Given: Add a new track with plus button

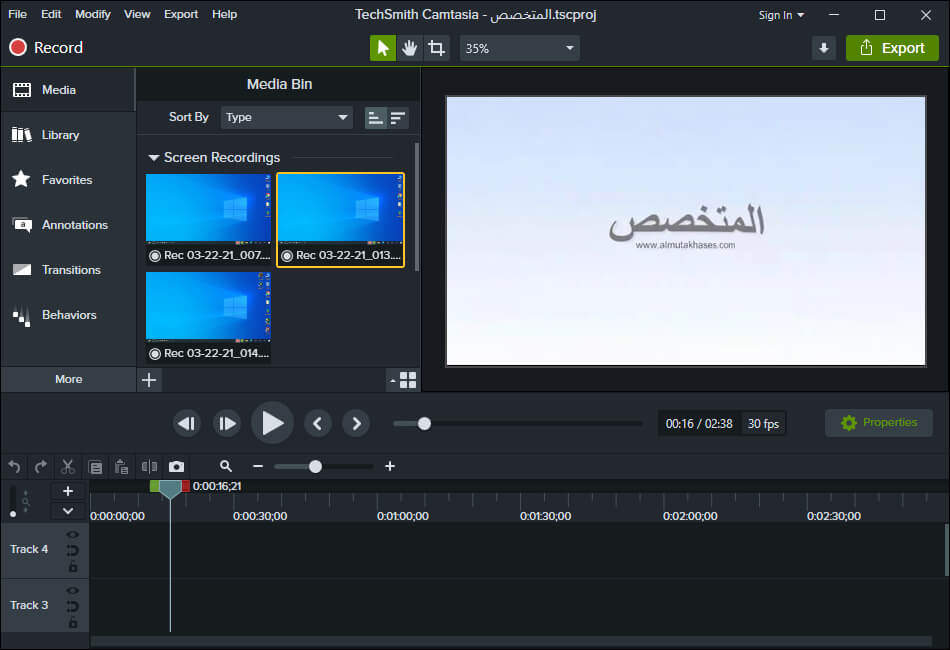Looking at the screenshot, I should (68, 491).
